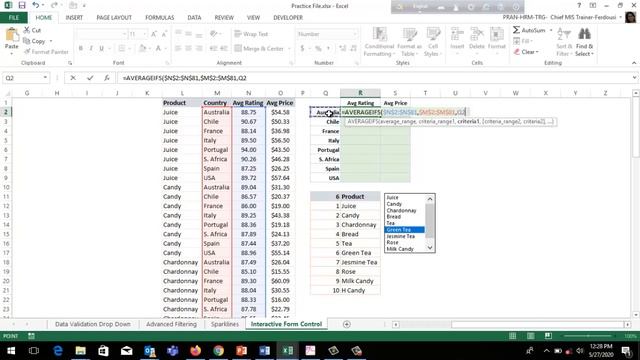This screenshot has height=360, width=640.
Task: Switch to Page Layout view in status bar
Action: (530, 336)
